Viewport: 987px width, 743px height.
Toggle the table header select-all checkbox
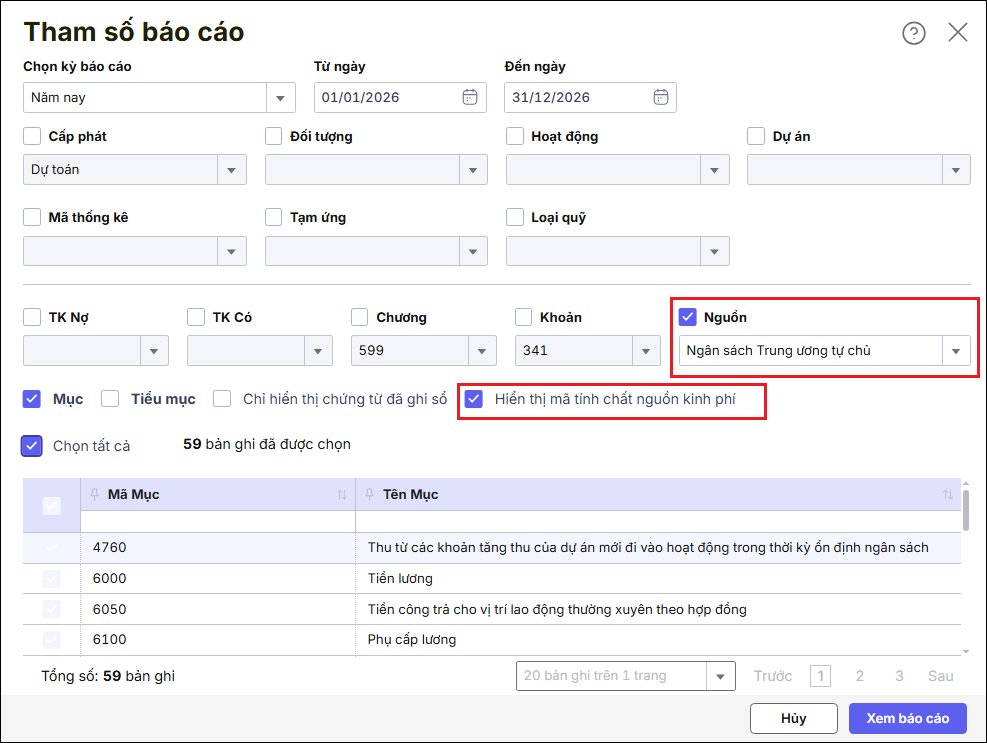tap(52, 506)
